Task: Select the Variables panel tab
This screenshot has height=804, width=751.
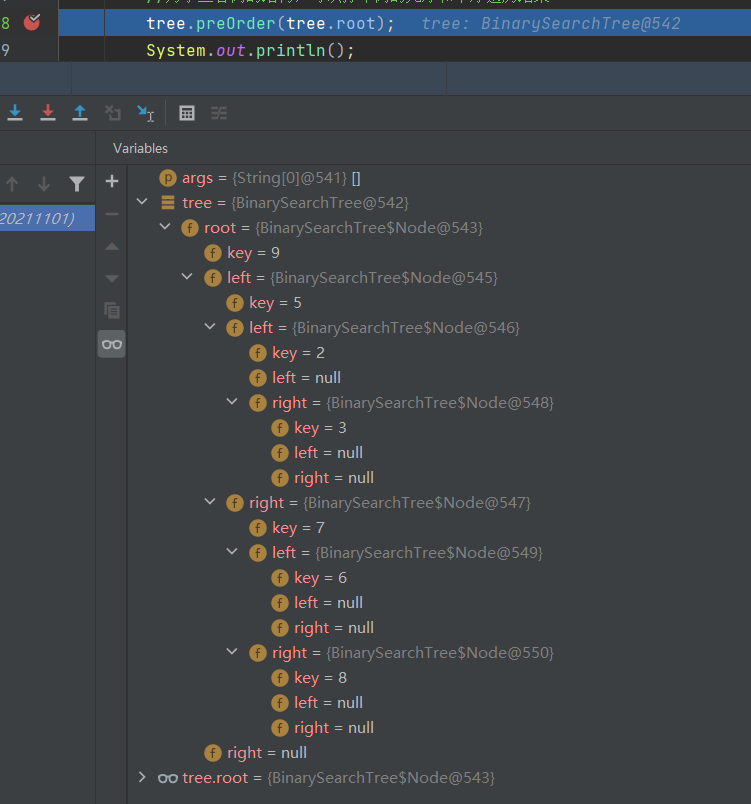Action: tap(140, 149)
